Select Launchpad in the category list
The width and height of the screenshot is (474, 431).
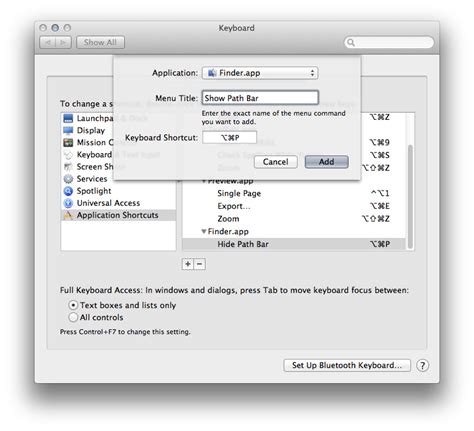pyautogui.click(x=118, y=118)
